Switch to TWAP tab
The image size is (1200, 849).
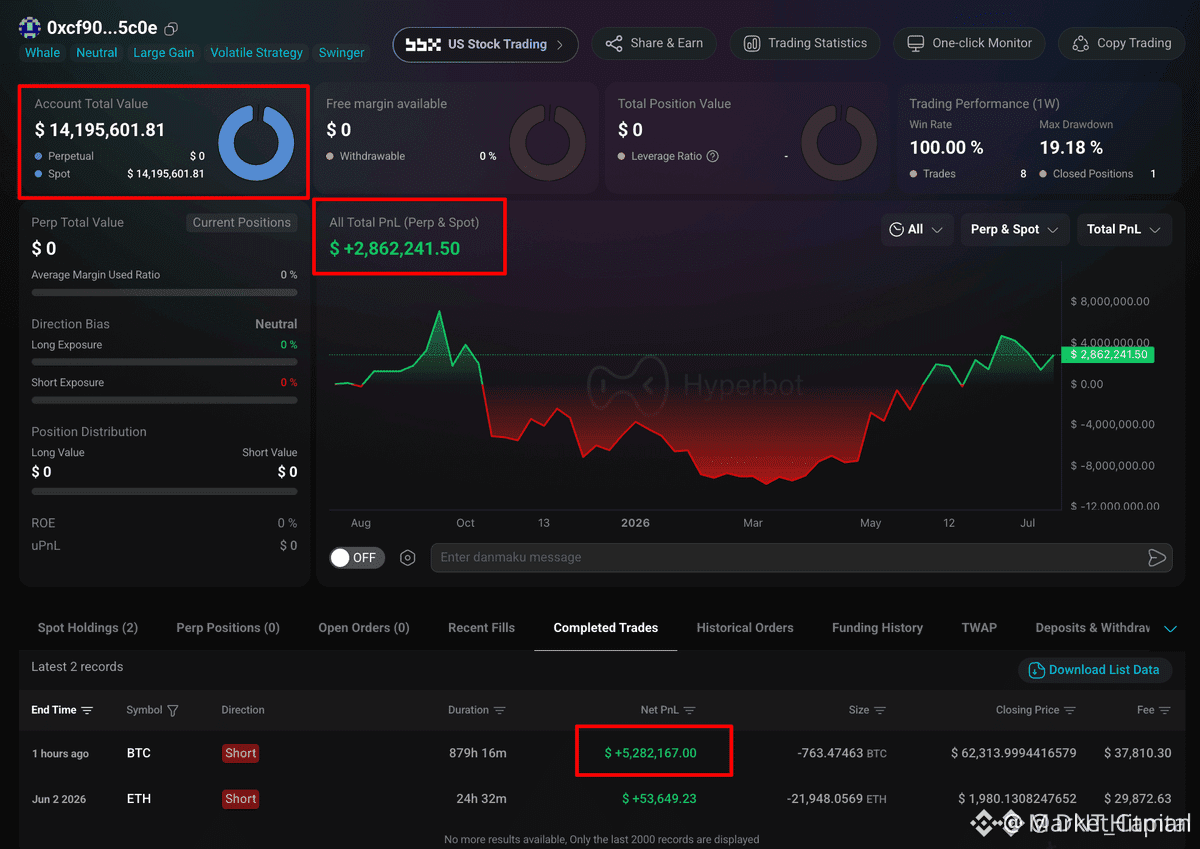click(x=979, y=628)
